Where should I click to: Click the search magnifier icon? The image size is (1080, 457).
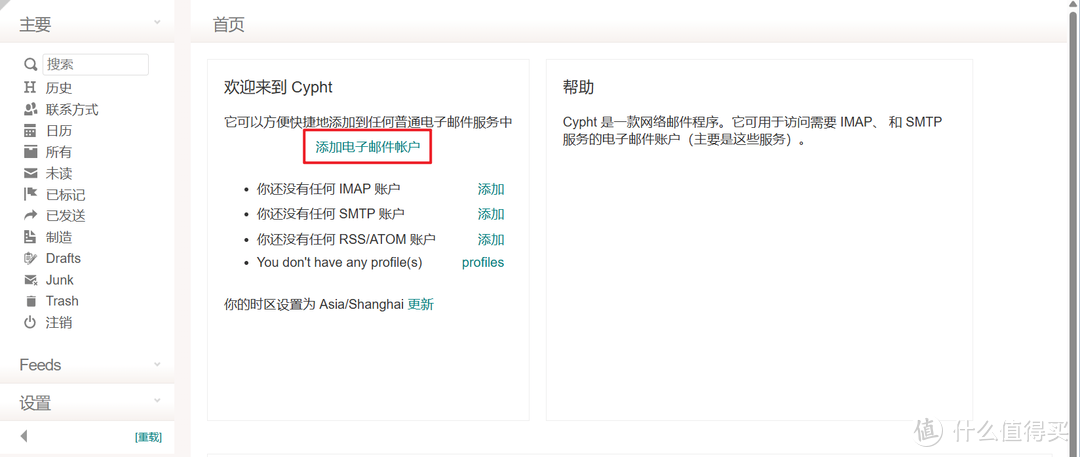[x=30, y=65]
